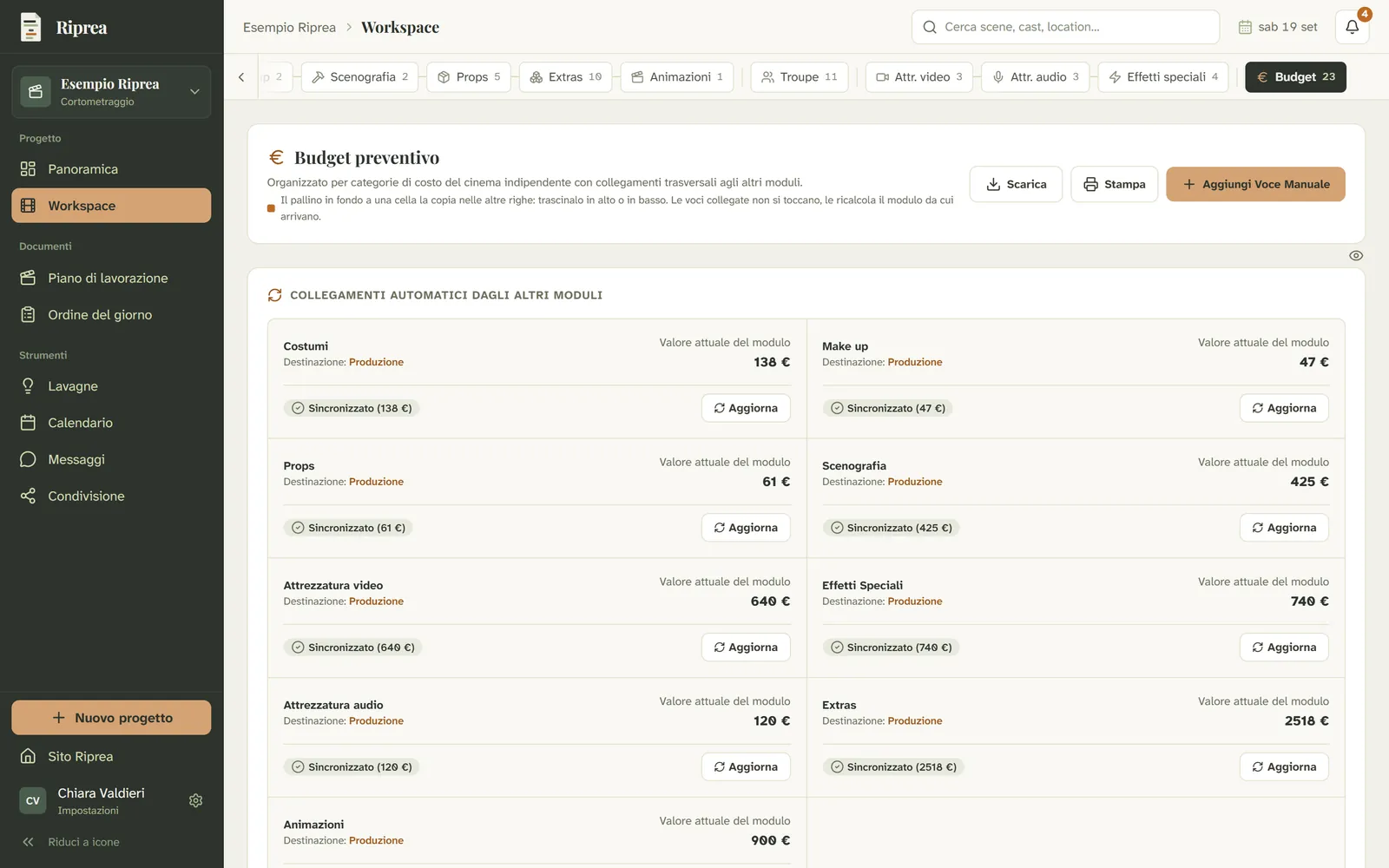Screen dimensions: 1389x868
Task: Open Piano di lavorazione document
Action: tap(111, 278)
